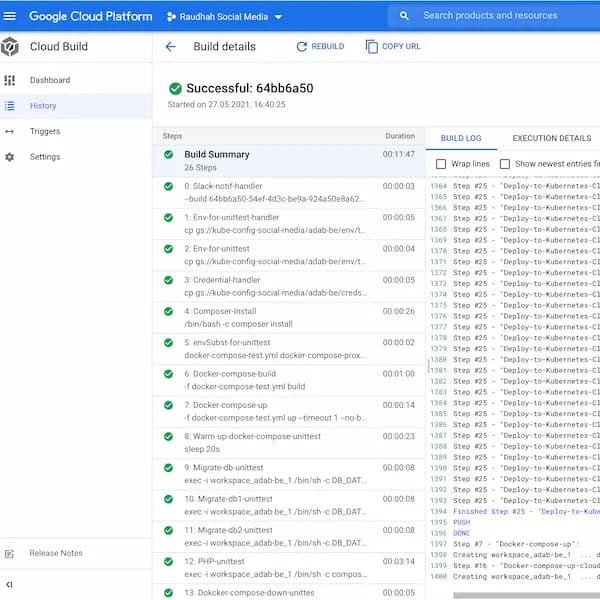Go back using the left arrow
This screenshot has height=600, width=600.
(x=170, y=47)
